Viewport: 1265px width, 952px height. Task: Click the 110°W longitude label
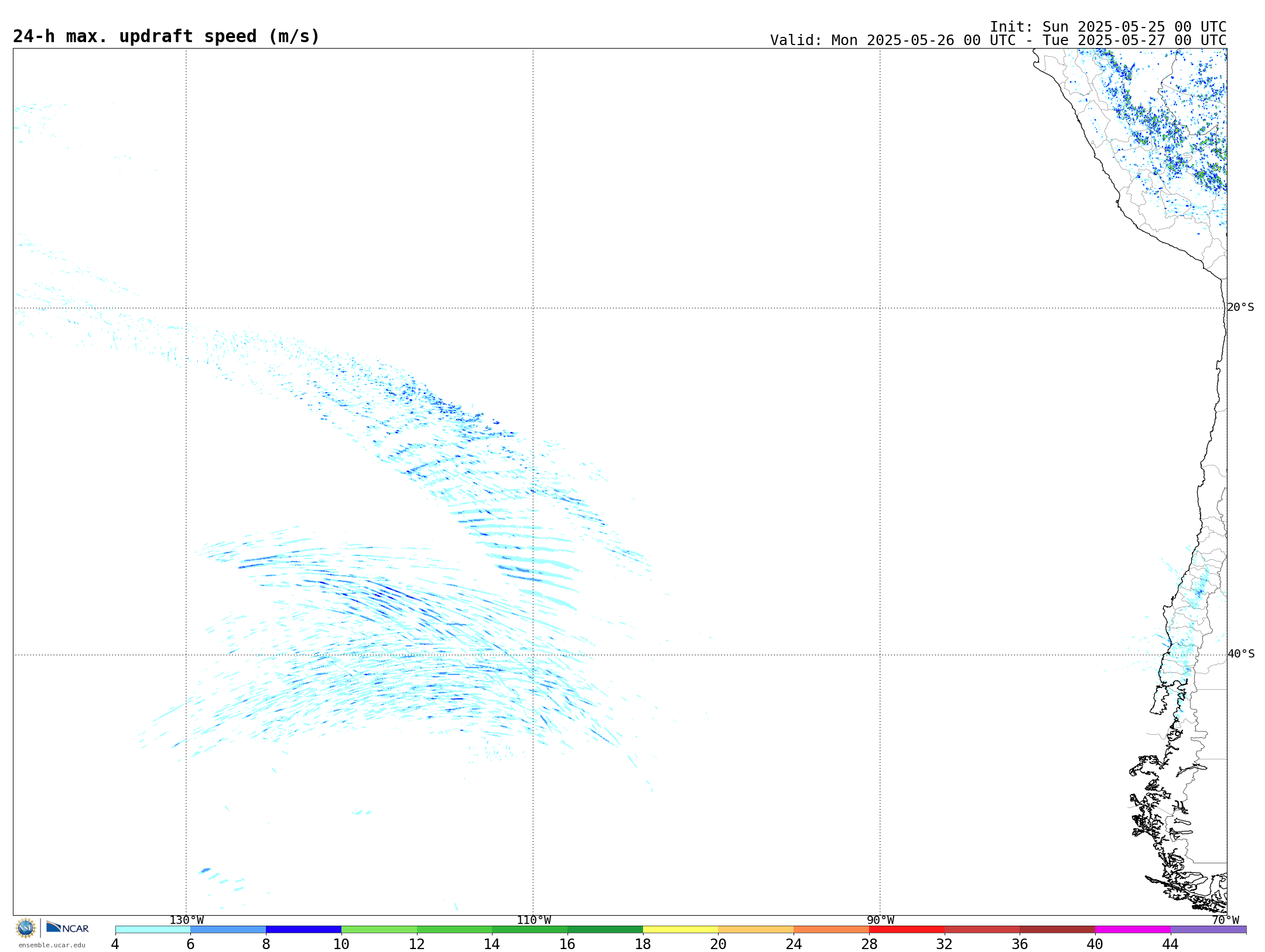pyautogui.click(x=534, y=920)
